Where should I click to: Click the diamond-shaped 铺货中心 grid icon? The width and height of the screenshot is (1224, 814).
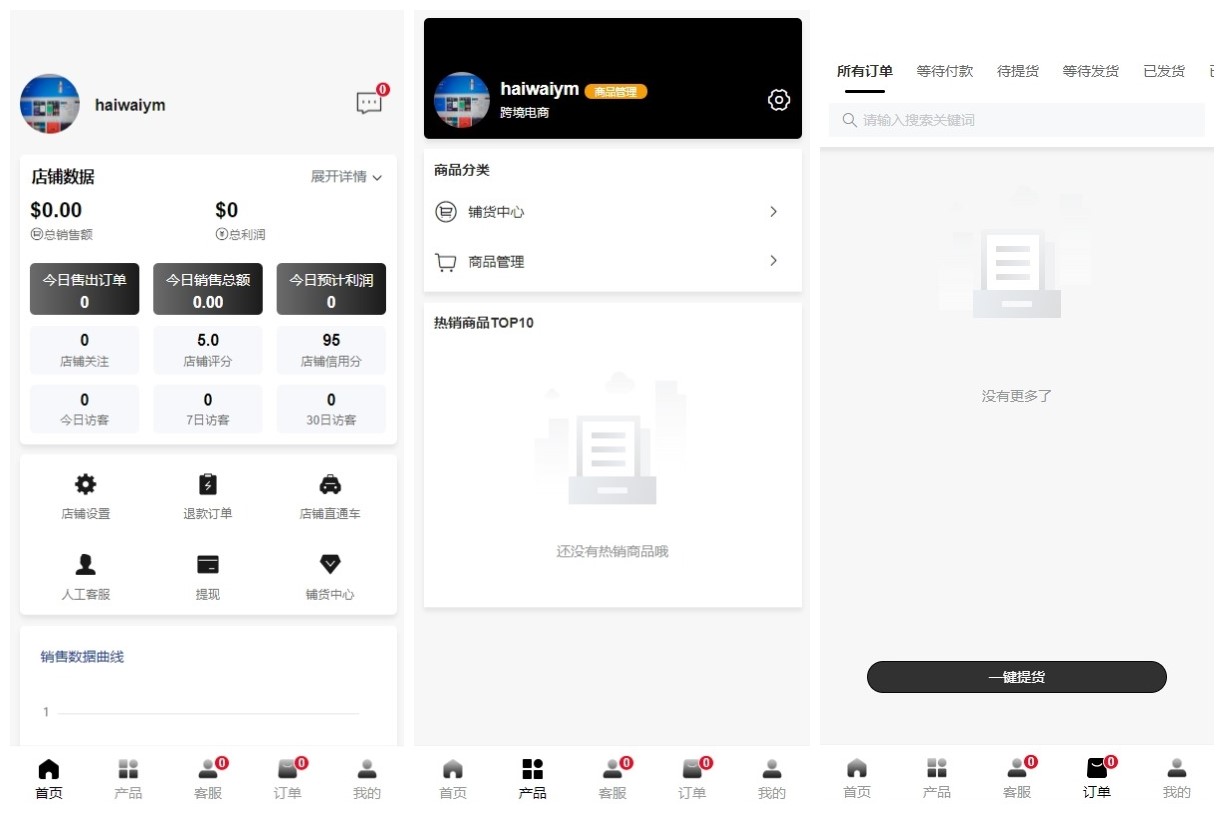click(330, 565)
